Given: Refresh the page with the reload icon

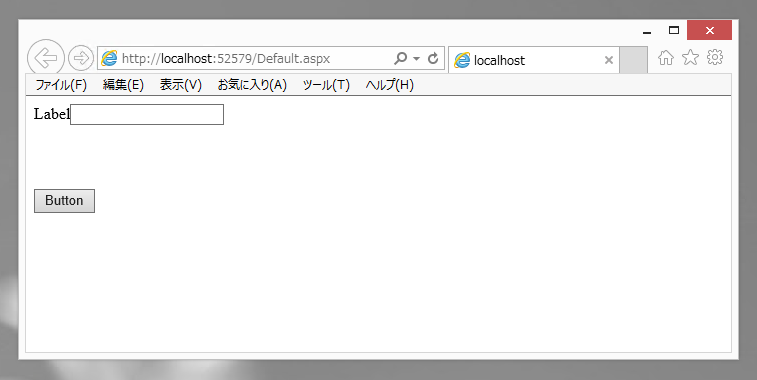Looking at the screenshot, I should [x=433, y=58].
